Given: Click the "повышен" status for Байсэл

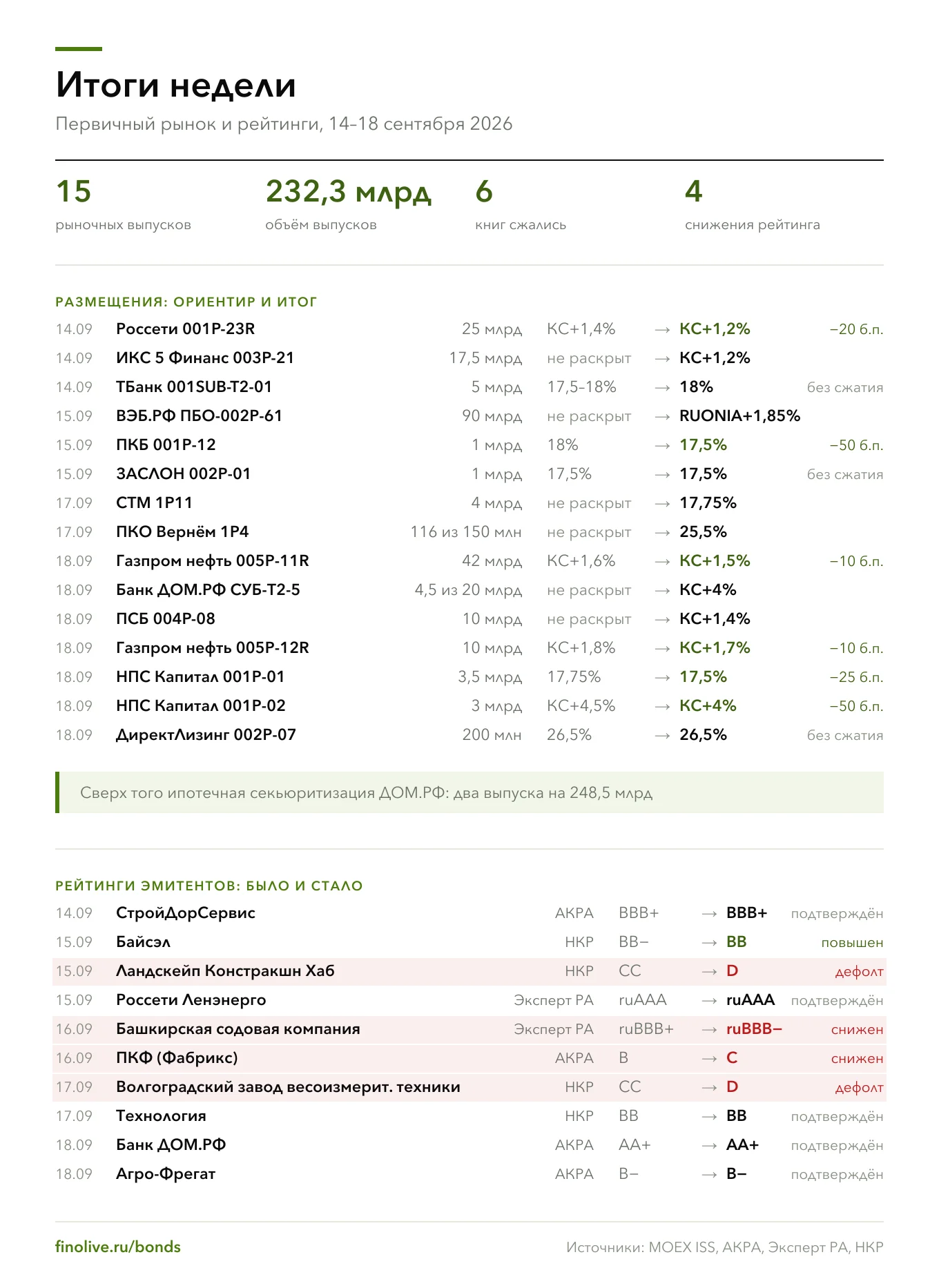Looking at the screenshot, I should (852, 943).
